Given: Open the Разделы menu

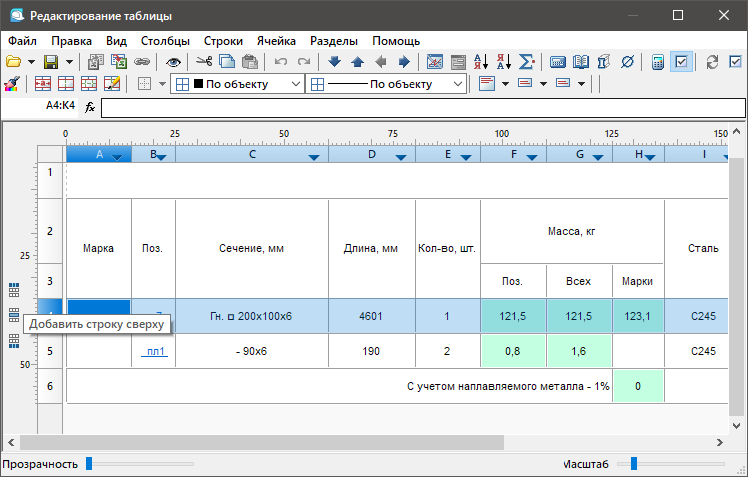Looking at the screenshot, I should [x=334, y=41].
